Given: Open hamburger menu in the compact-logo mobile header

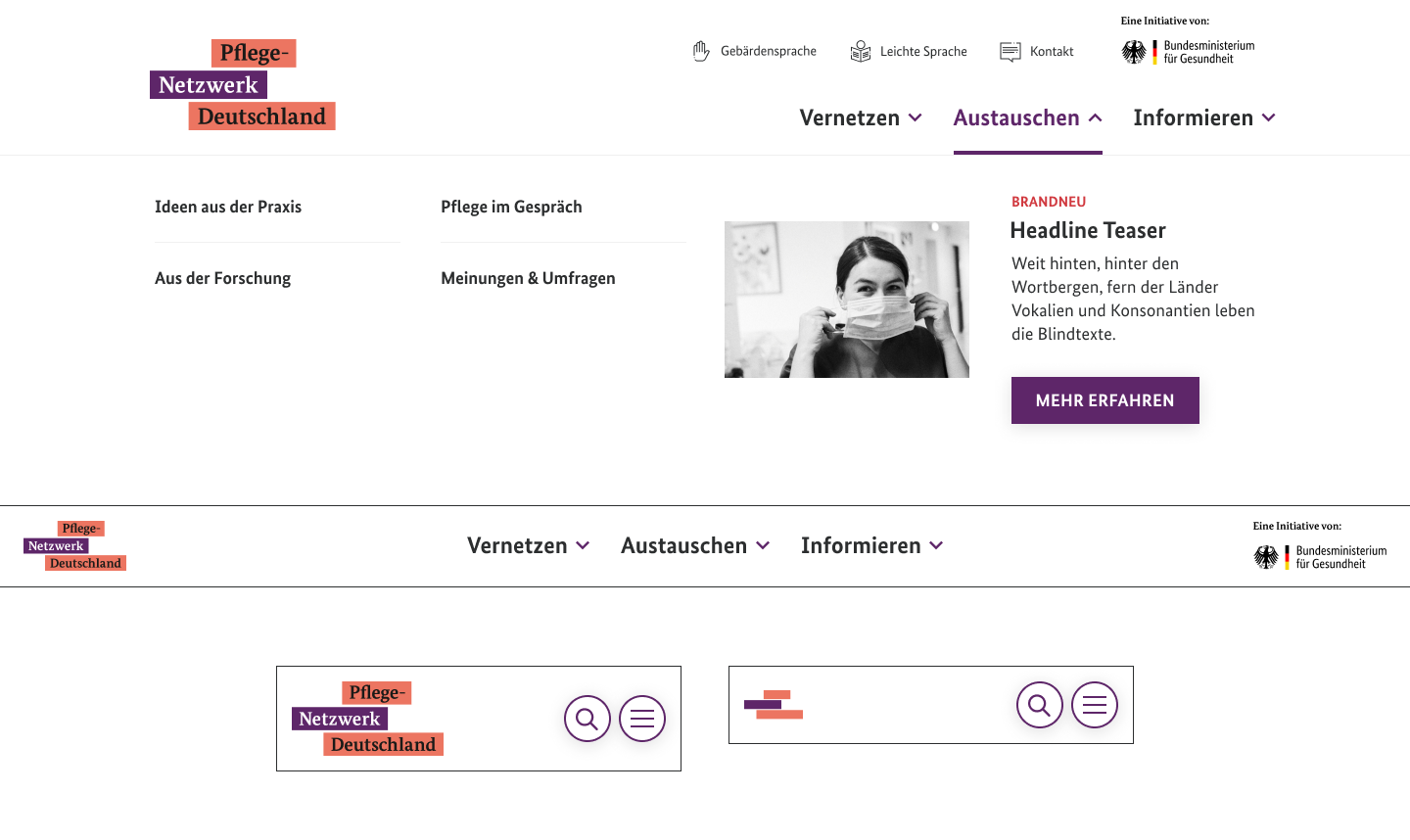Looking at the screenshot, I should pos(1095,705).
